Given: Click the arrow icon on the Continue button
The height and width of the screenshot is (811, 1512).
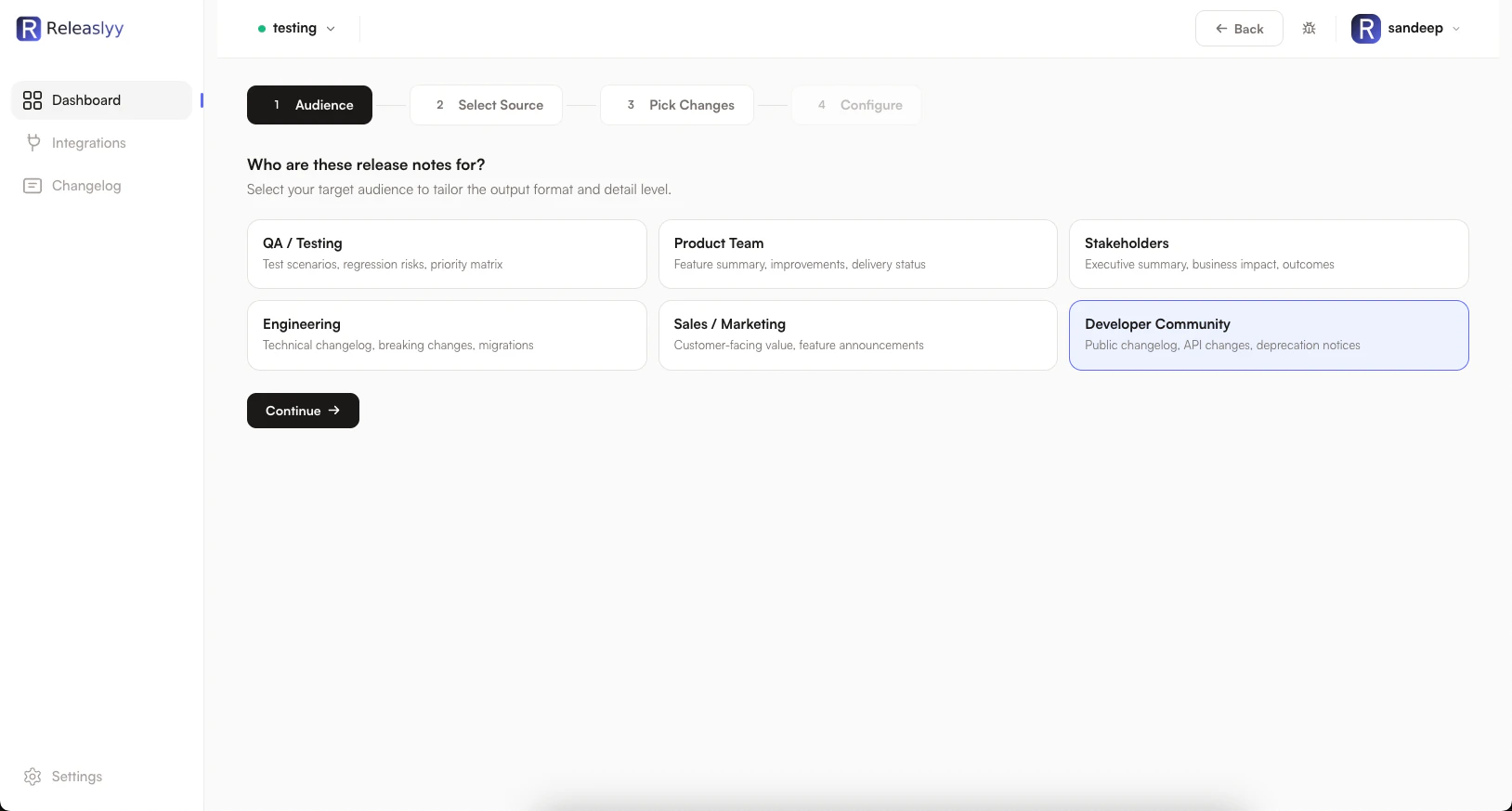Looking at the screenshot, I should tap(334, 411).
